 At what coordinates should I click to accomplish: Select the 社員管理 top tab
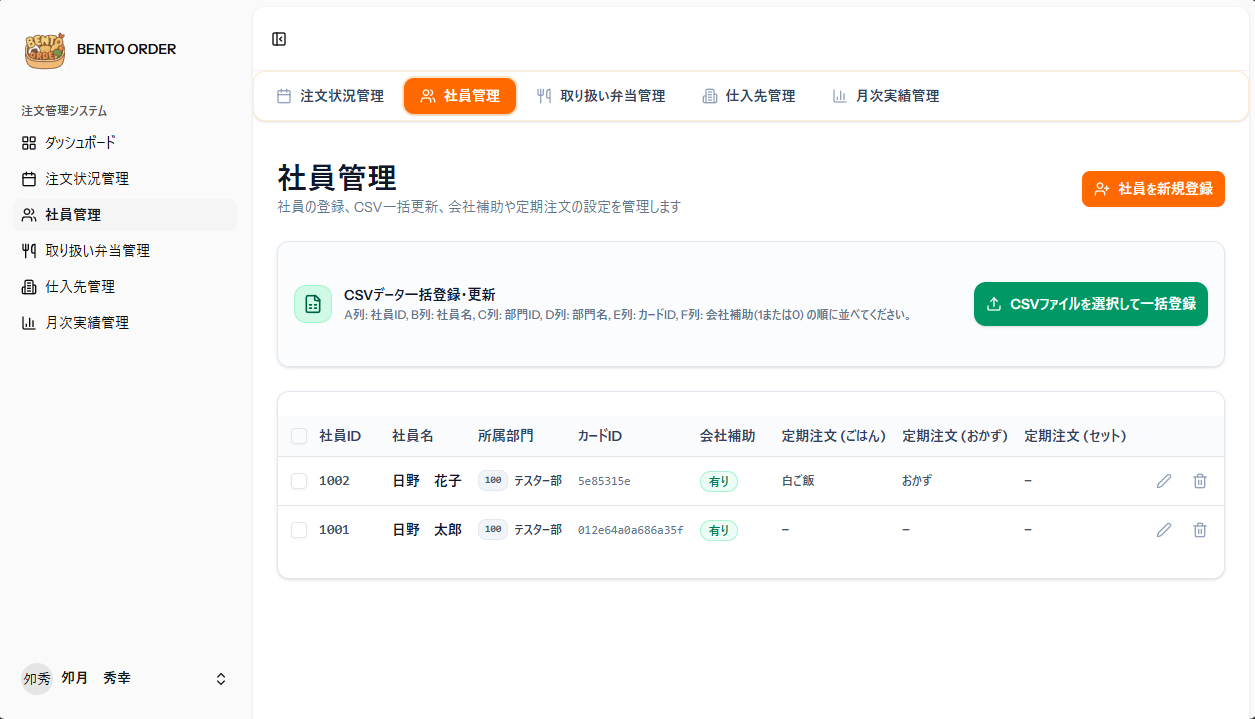tap(460, 96)
